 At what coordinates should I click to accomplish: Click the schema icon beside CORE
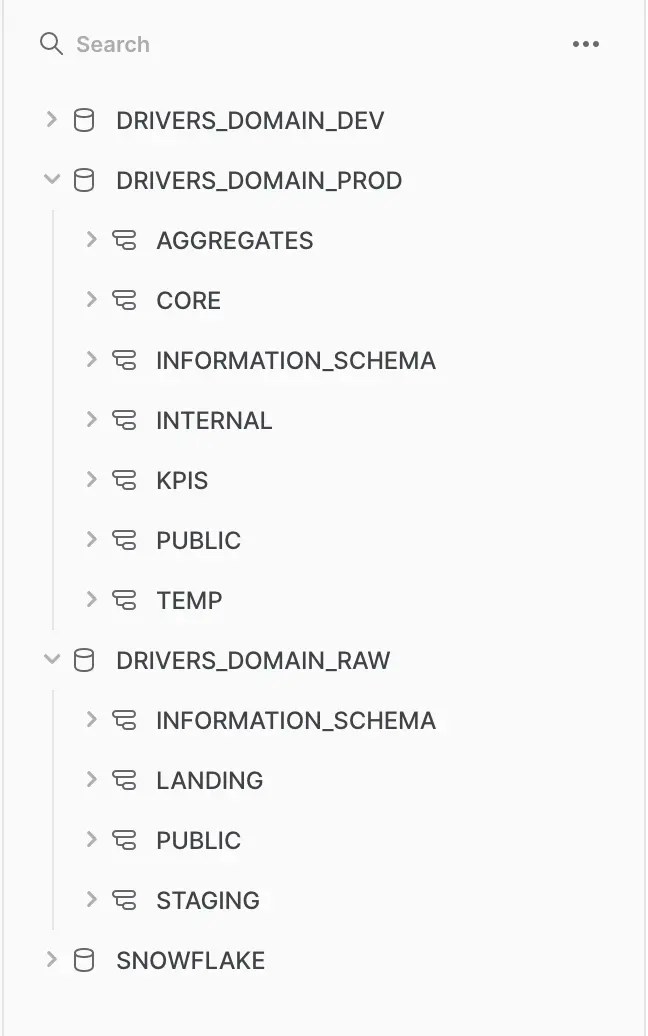125,300
